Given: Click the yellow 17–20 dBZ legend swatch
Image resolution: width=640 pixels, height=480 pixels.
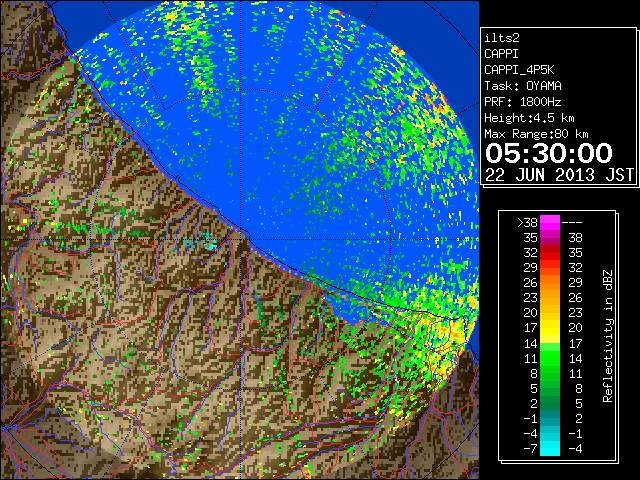Looking at the screenshot, I should [x=550, y=327].
